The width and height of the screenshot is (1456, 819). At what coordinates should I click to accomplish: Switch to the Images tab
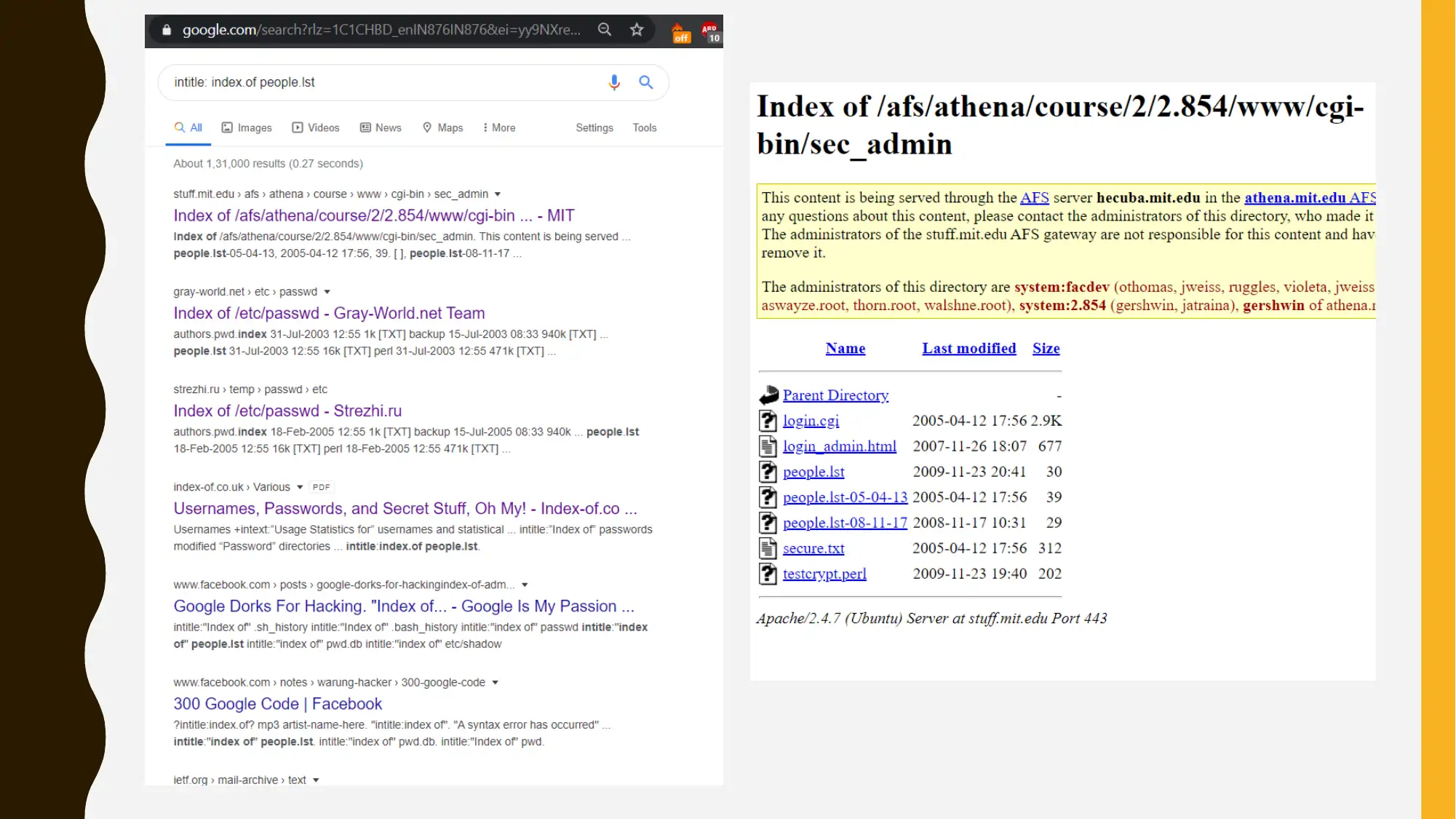[247, 127]
